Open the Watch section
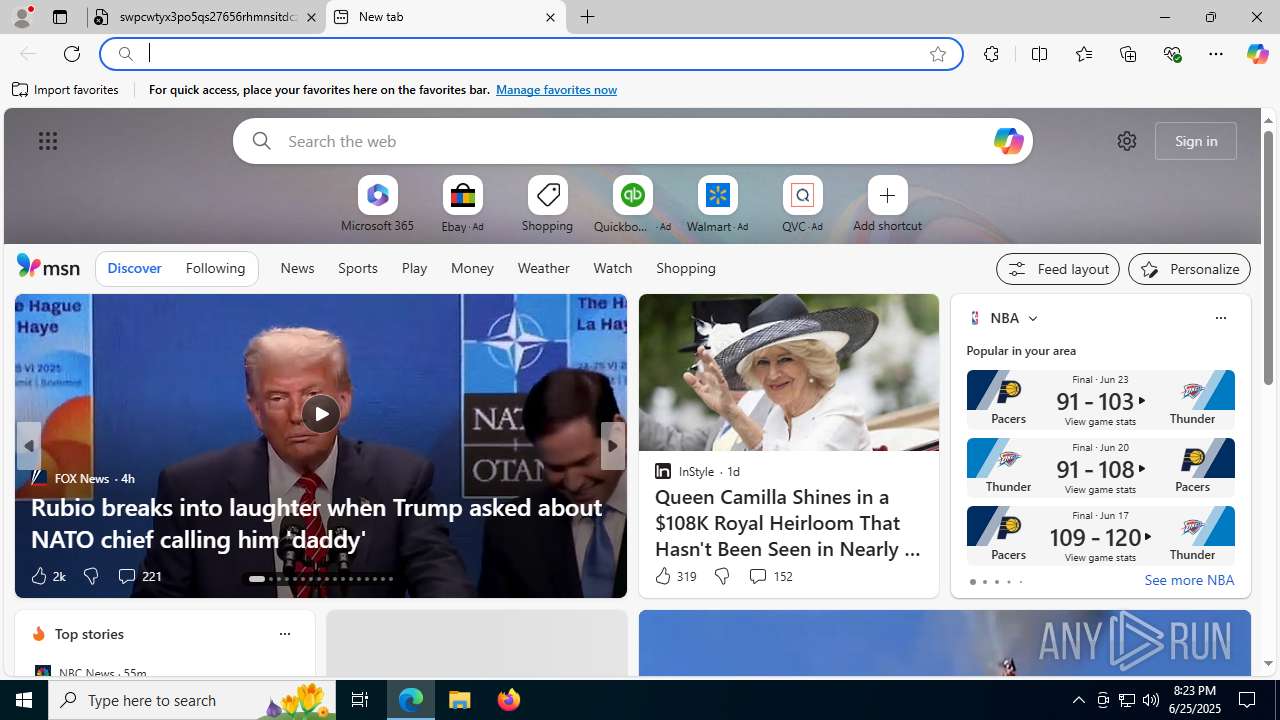1280x720 pixels. tap(612, 268)
